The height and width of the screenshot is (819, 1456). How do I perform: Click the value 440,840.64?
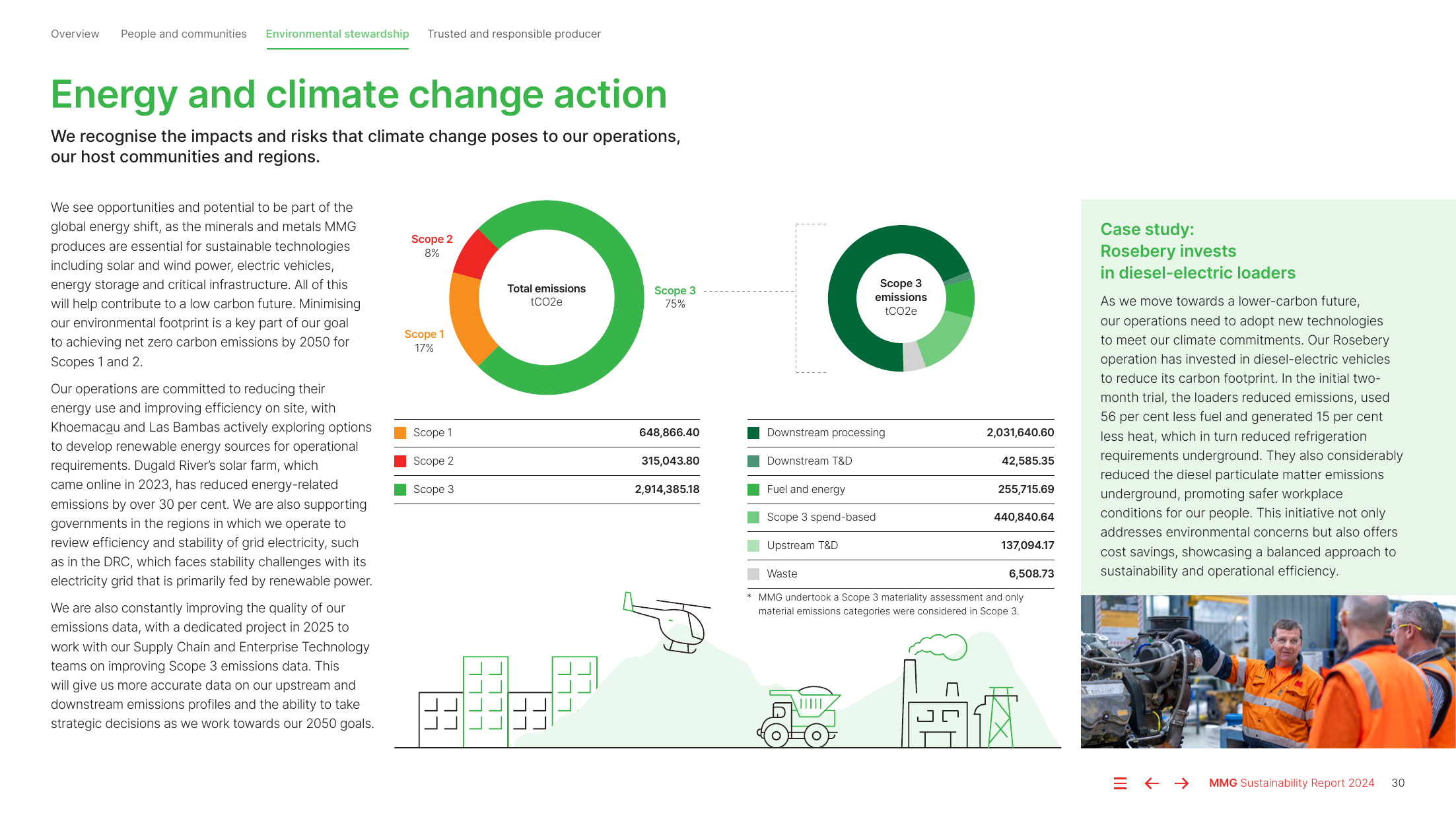[x=1024, y=517]
